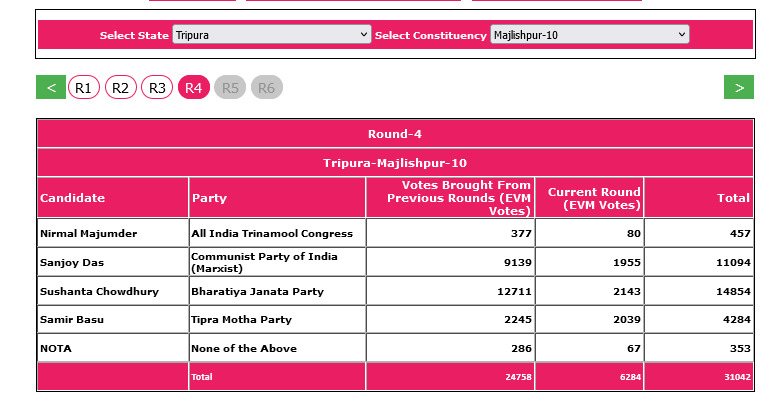Image resolution: width=779 pixels, height=407 pixels.
Task: Click the NOTA row label
Action: tap(57, 348)
